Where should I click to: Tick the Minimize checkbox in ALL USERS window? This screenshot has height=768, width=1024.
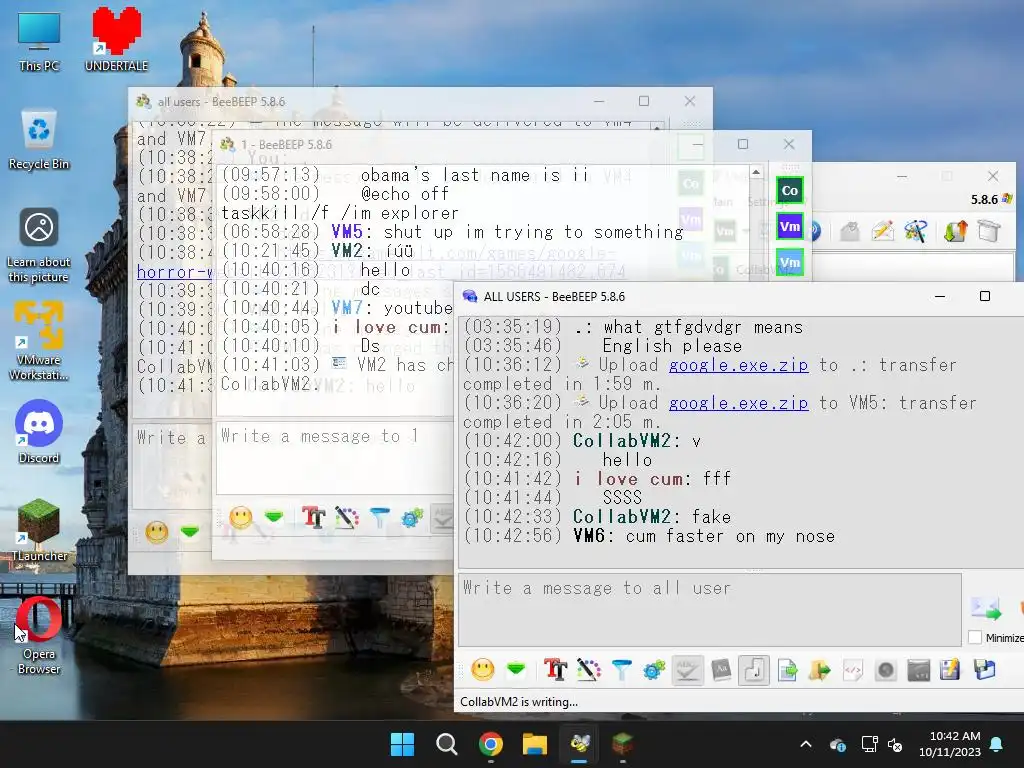(975, 637)
